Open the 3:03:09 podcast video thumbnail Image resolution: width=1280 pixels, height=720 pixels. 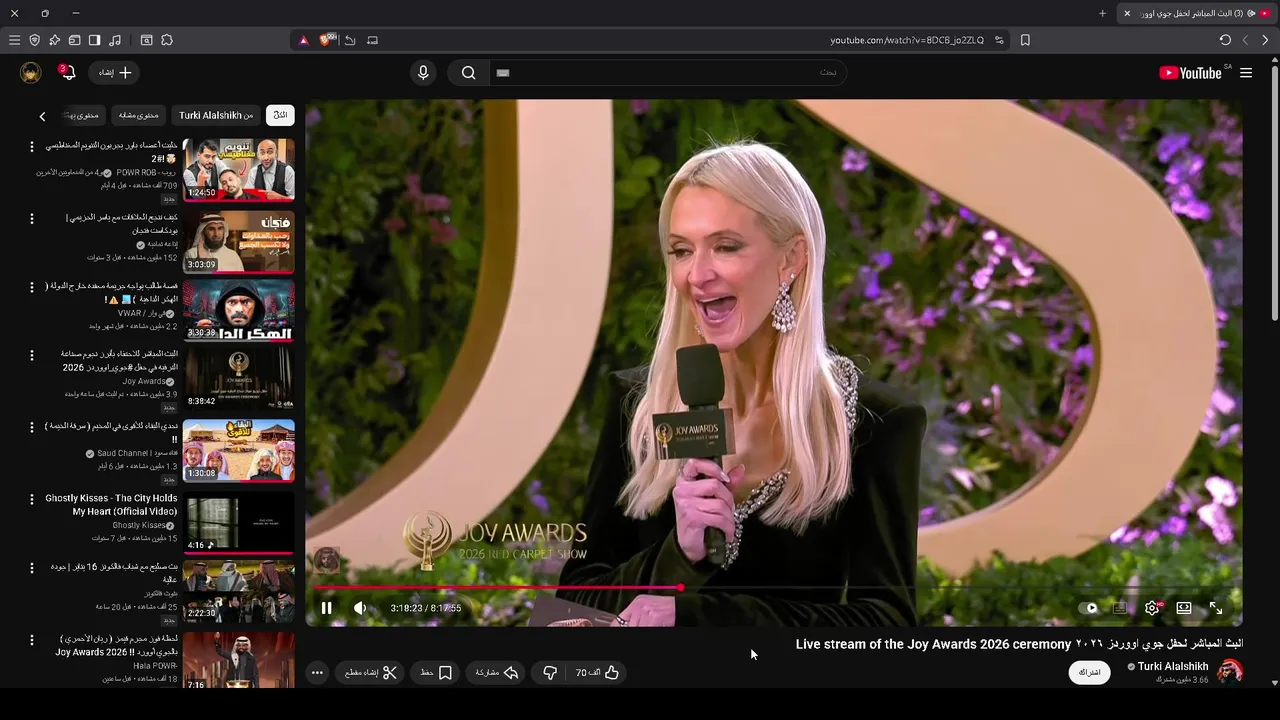(x=239, y=241)
